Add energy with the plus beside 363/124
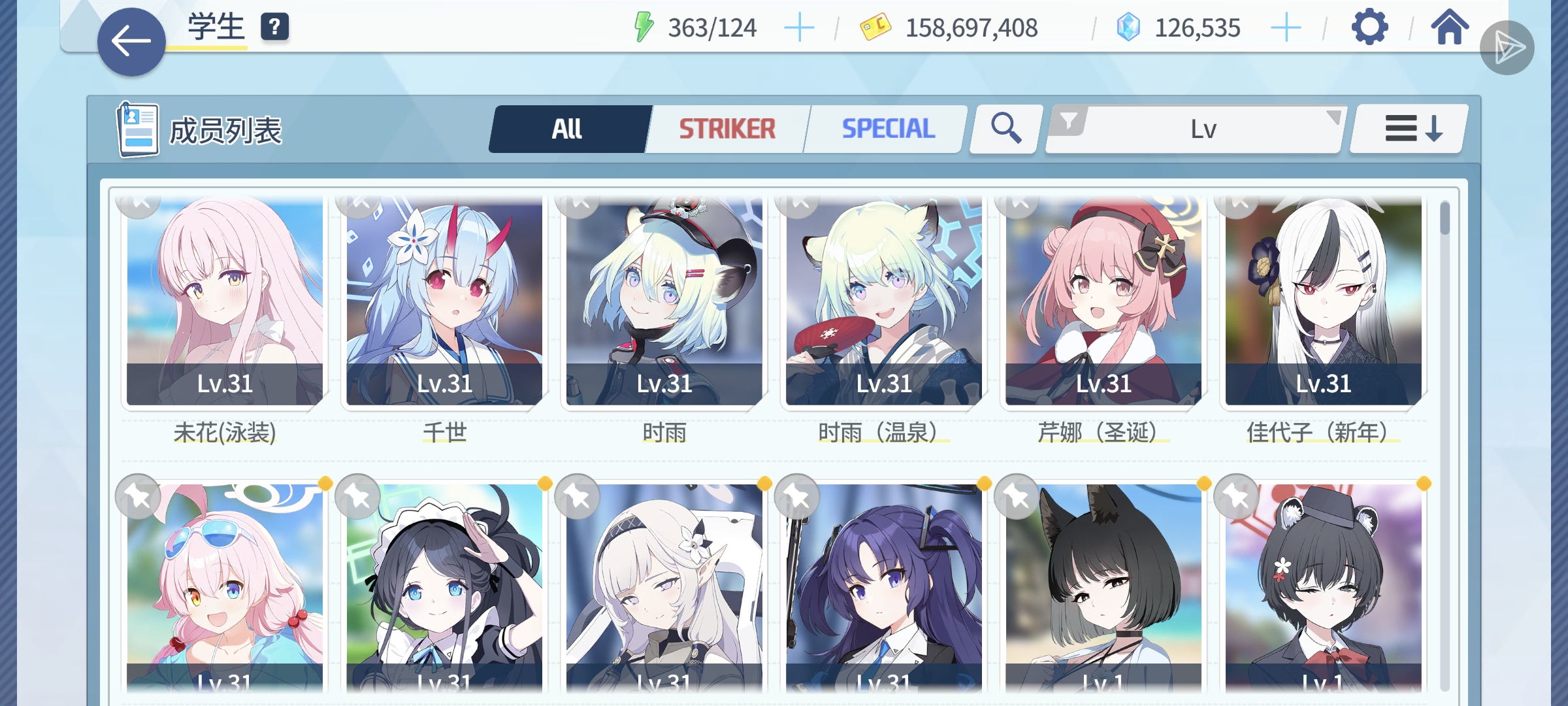The height and width of the screenshot is (706, 1568). pos(798,28)
